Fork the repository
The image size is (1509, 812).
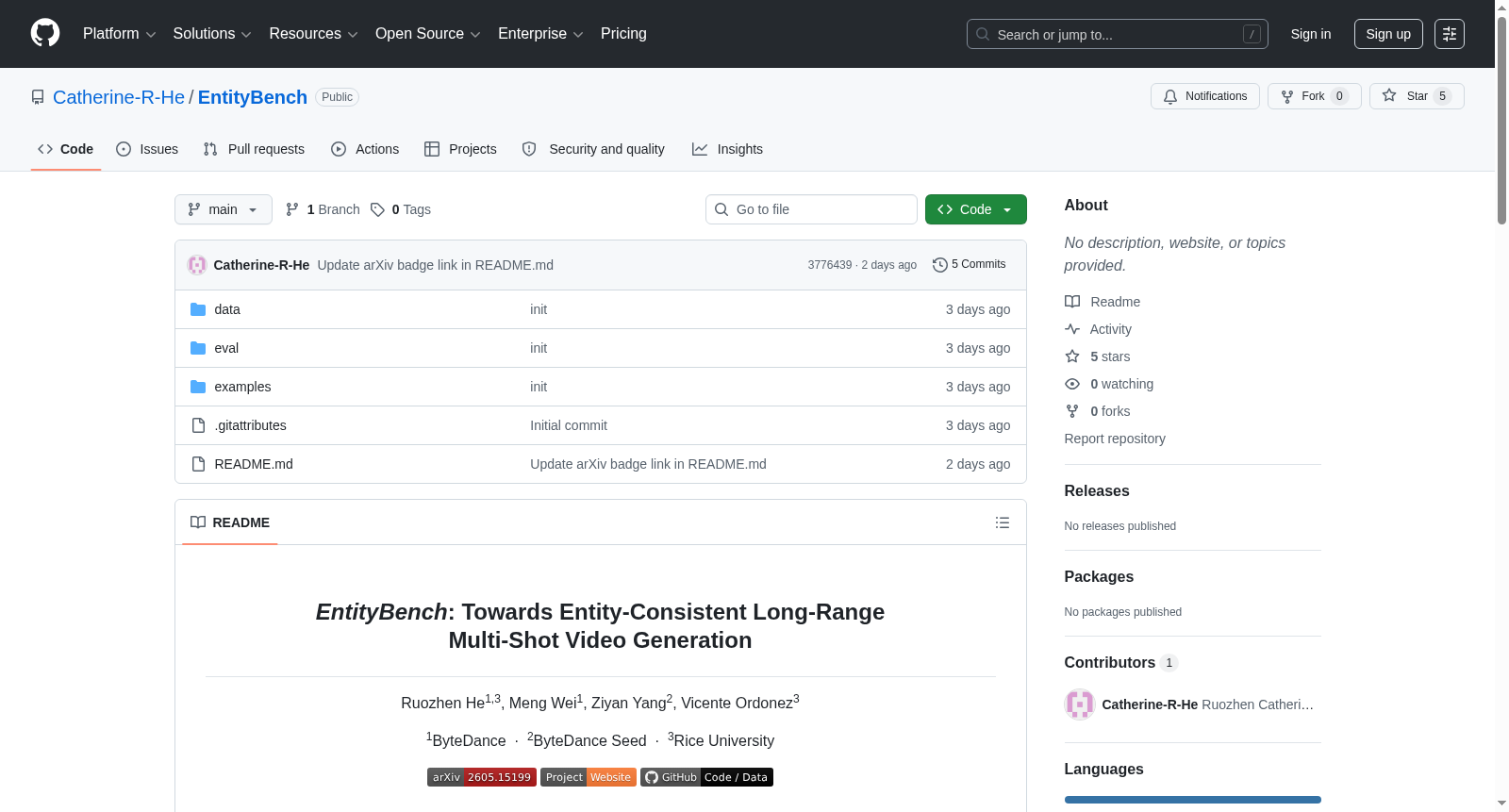coord(1314,96)
